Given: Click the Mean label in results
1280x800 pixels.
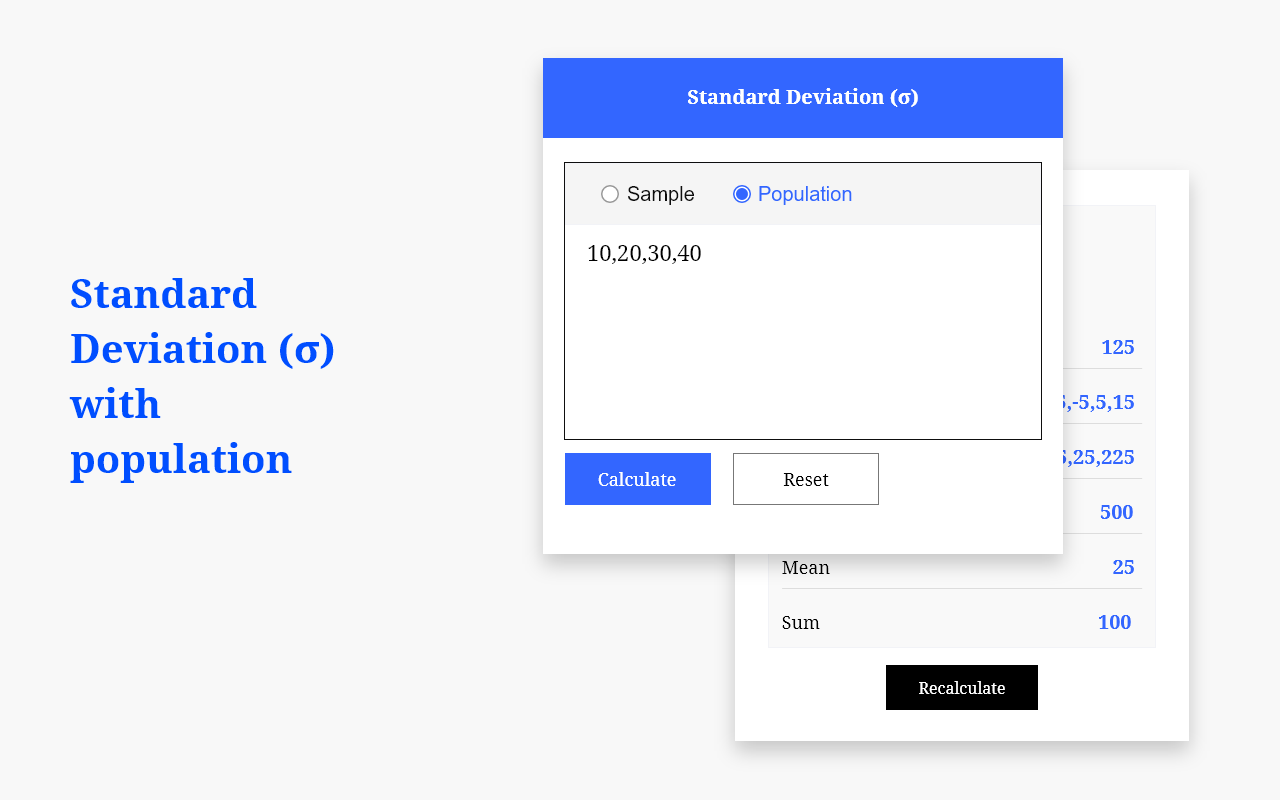Looking at the screenshot, I should pos(806,568).
